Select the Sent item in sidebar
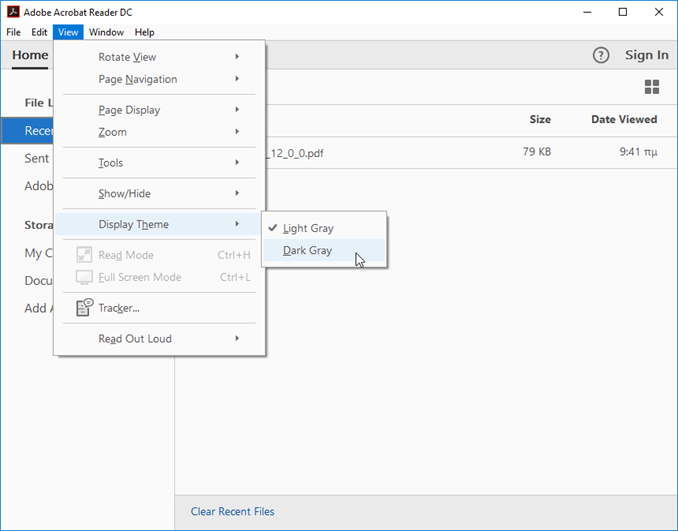This screenshot has width=678, height=531. pyautogui.click(x=36, y=158)
